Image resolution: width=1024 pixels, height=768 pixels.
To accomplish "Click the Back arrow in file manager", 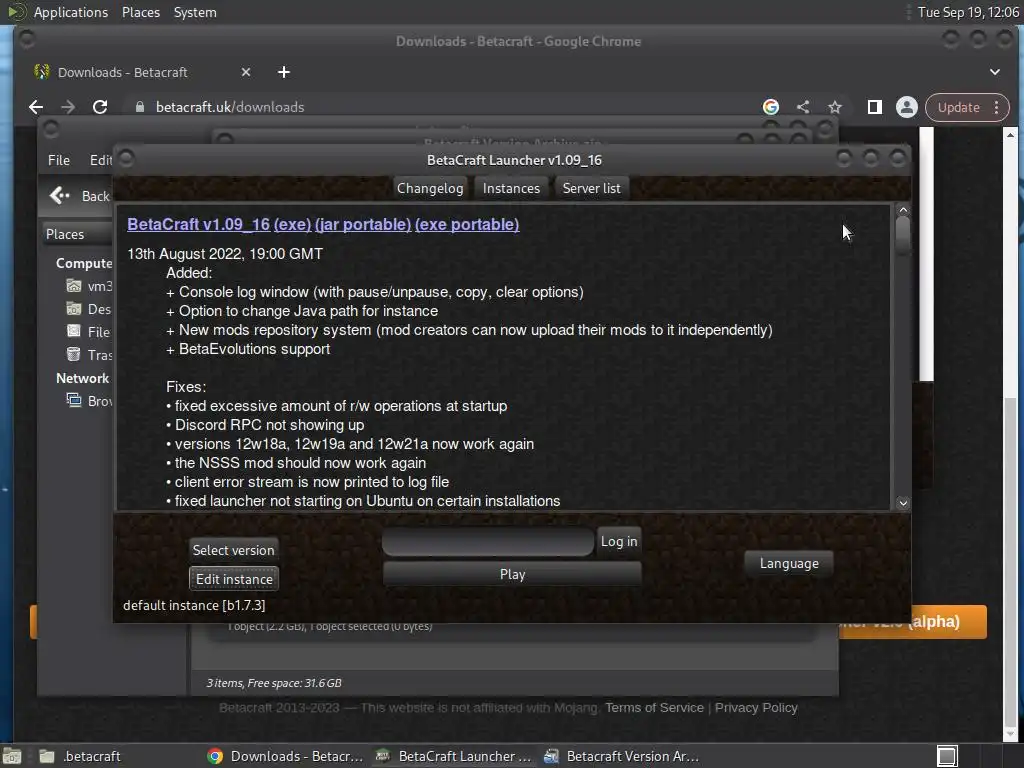I will pos(59,195).
